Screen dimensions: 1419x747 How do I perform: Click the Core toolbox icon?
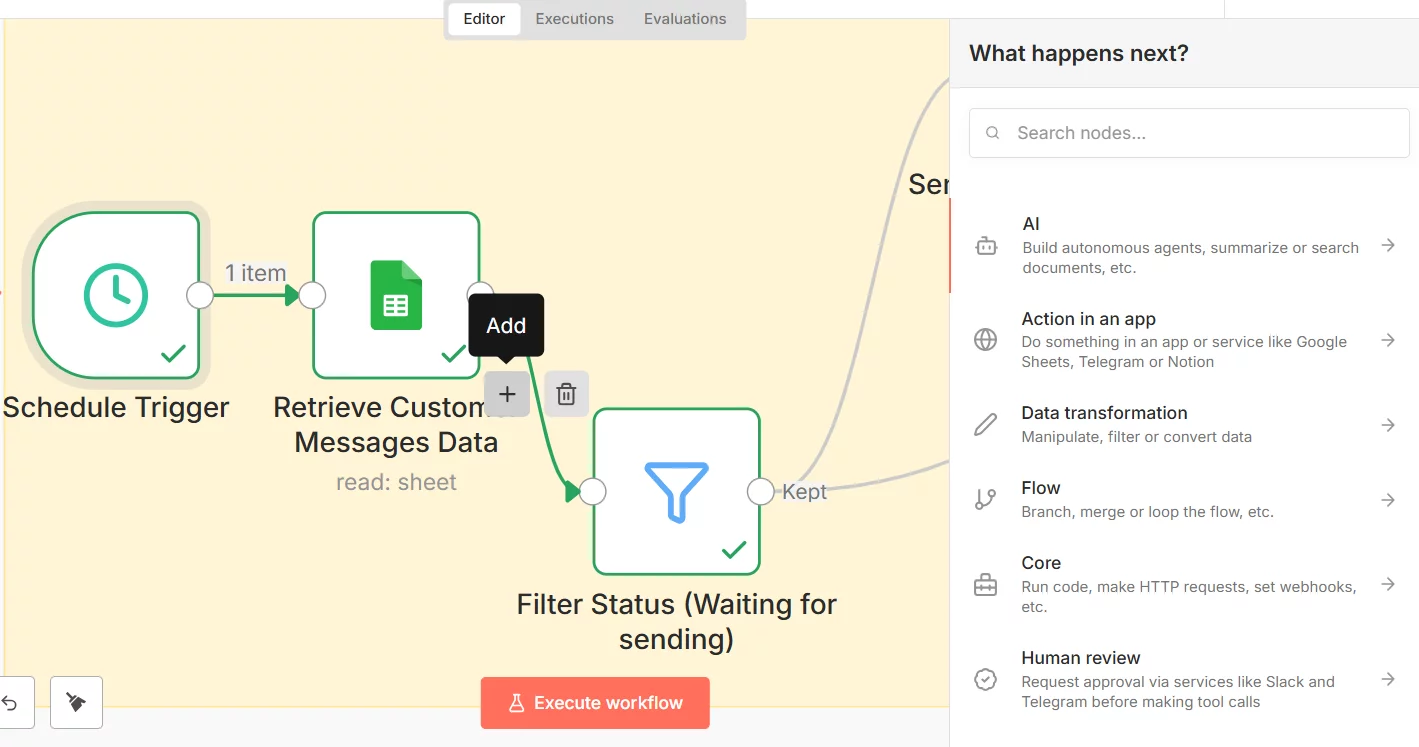[x=986, y=585]
